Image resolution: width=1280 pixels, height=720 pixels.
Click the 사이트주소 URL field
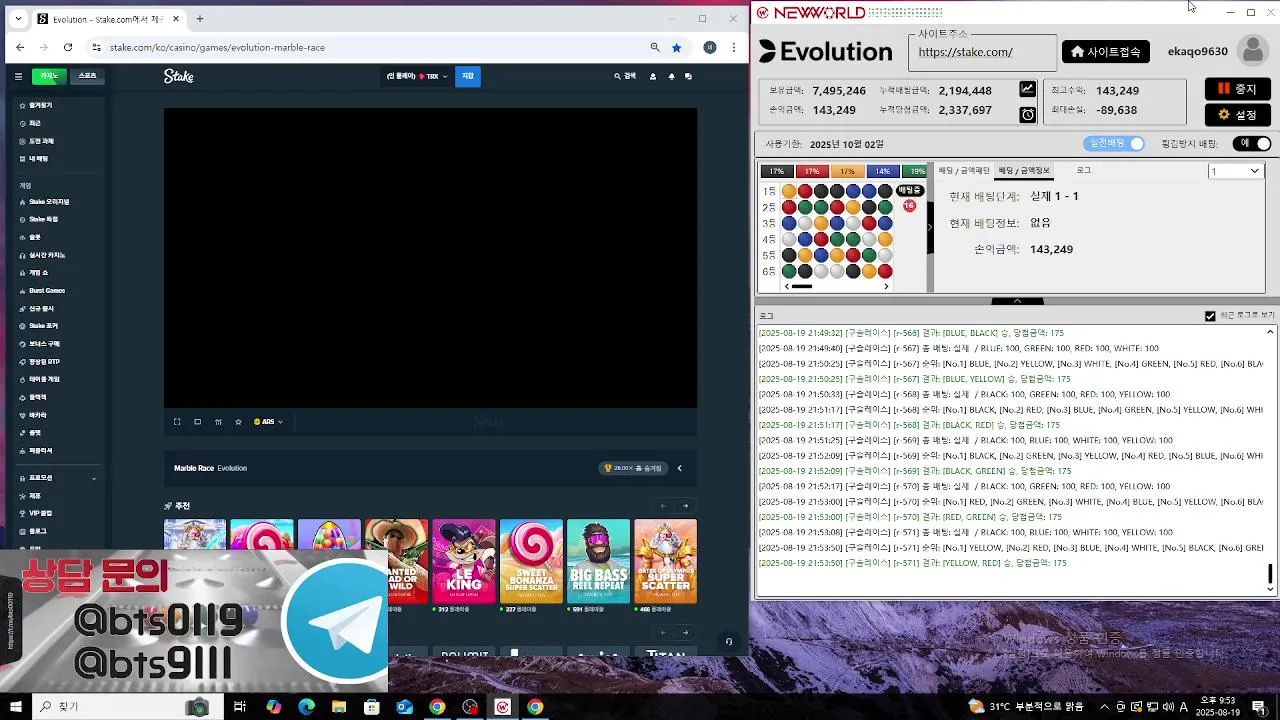point(982,52)
